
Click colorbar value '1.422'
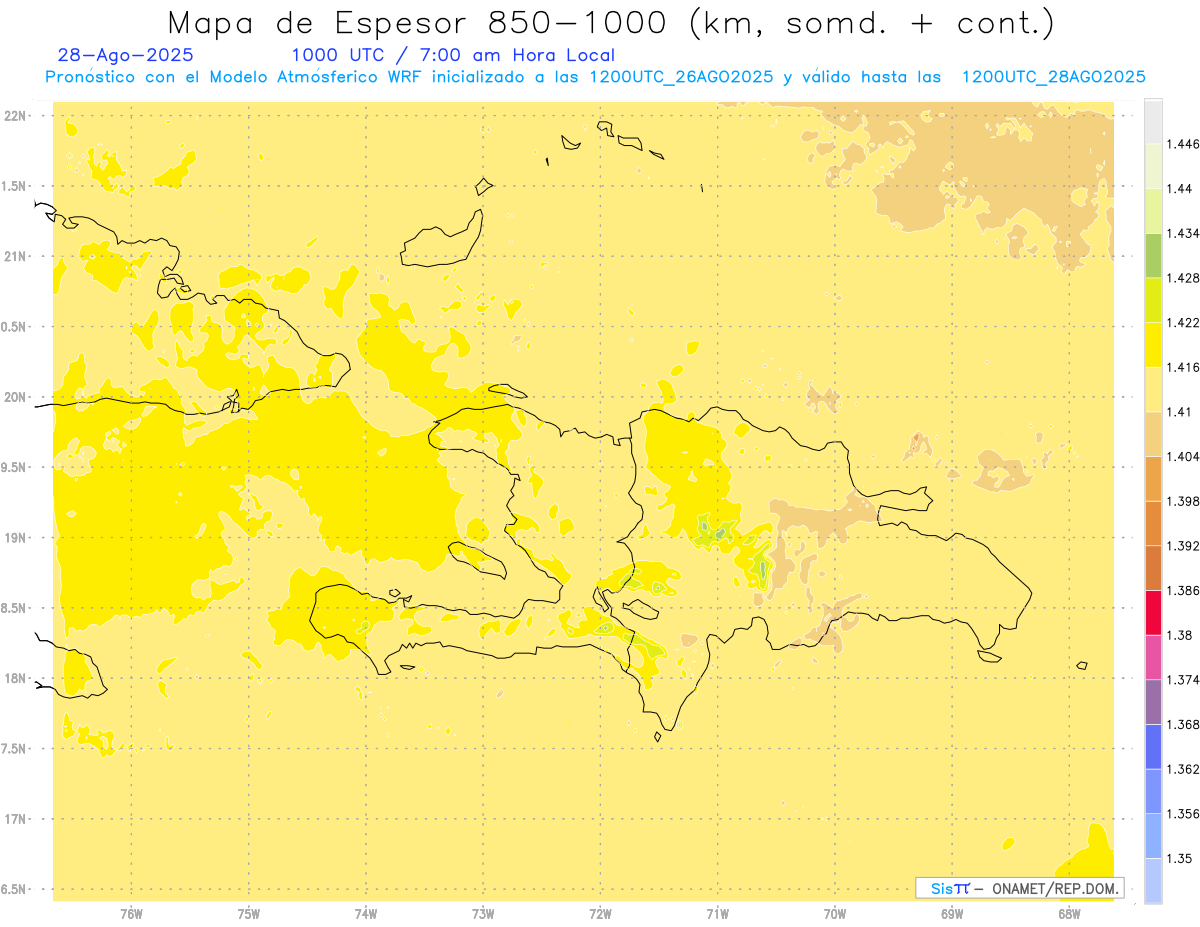(x=1183, y=323)
